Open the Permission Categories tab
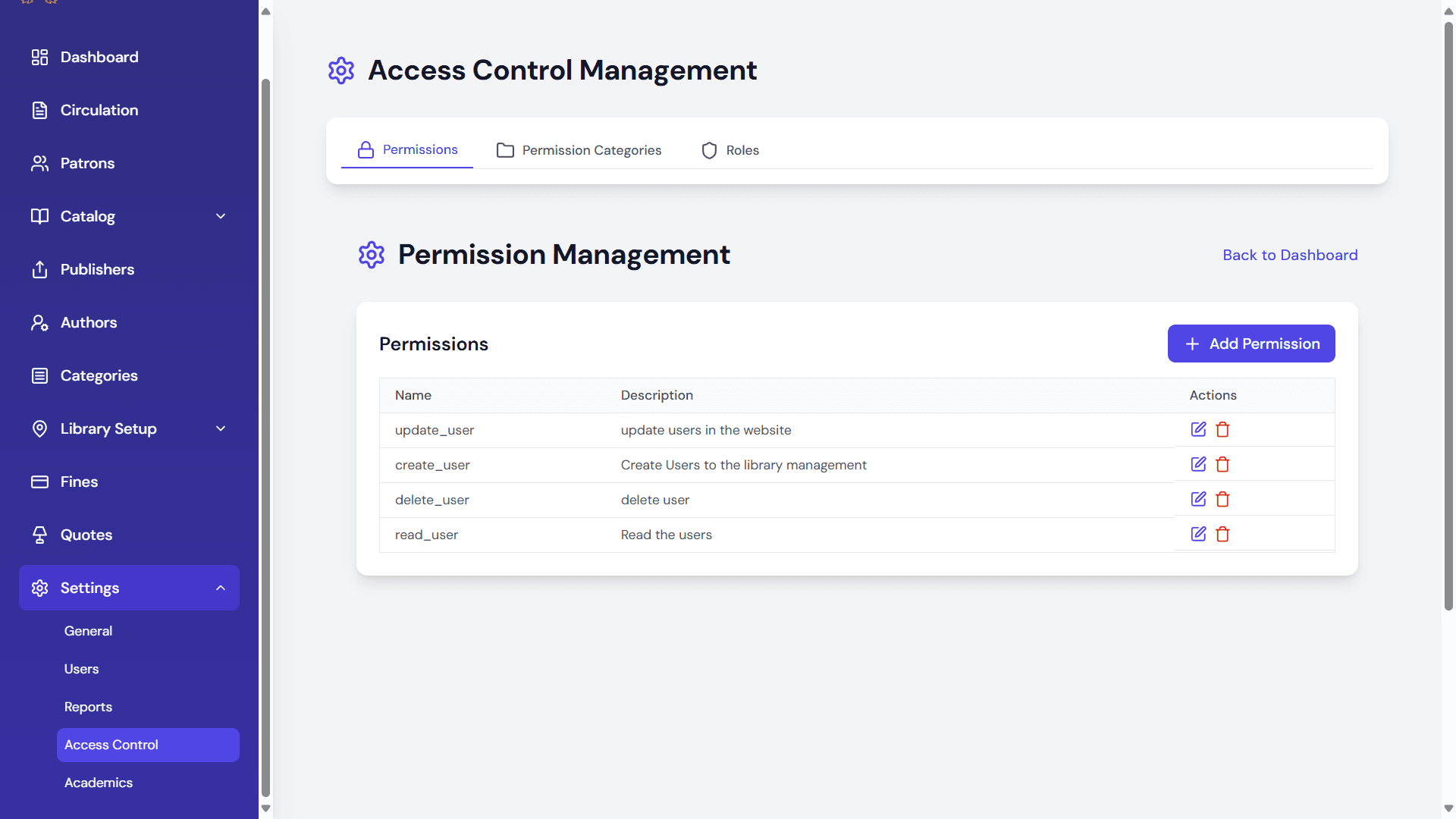This screenshot has width=1456, height=819. coord(579,150)
